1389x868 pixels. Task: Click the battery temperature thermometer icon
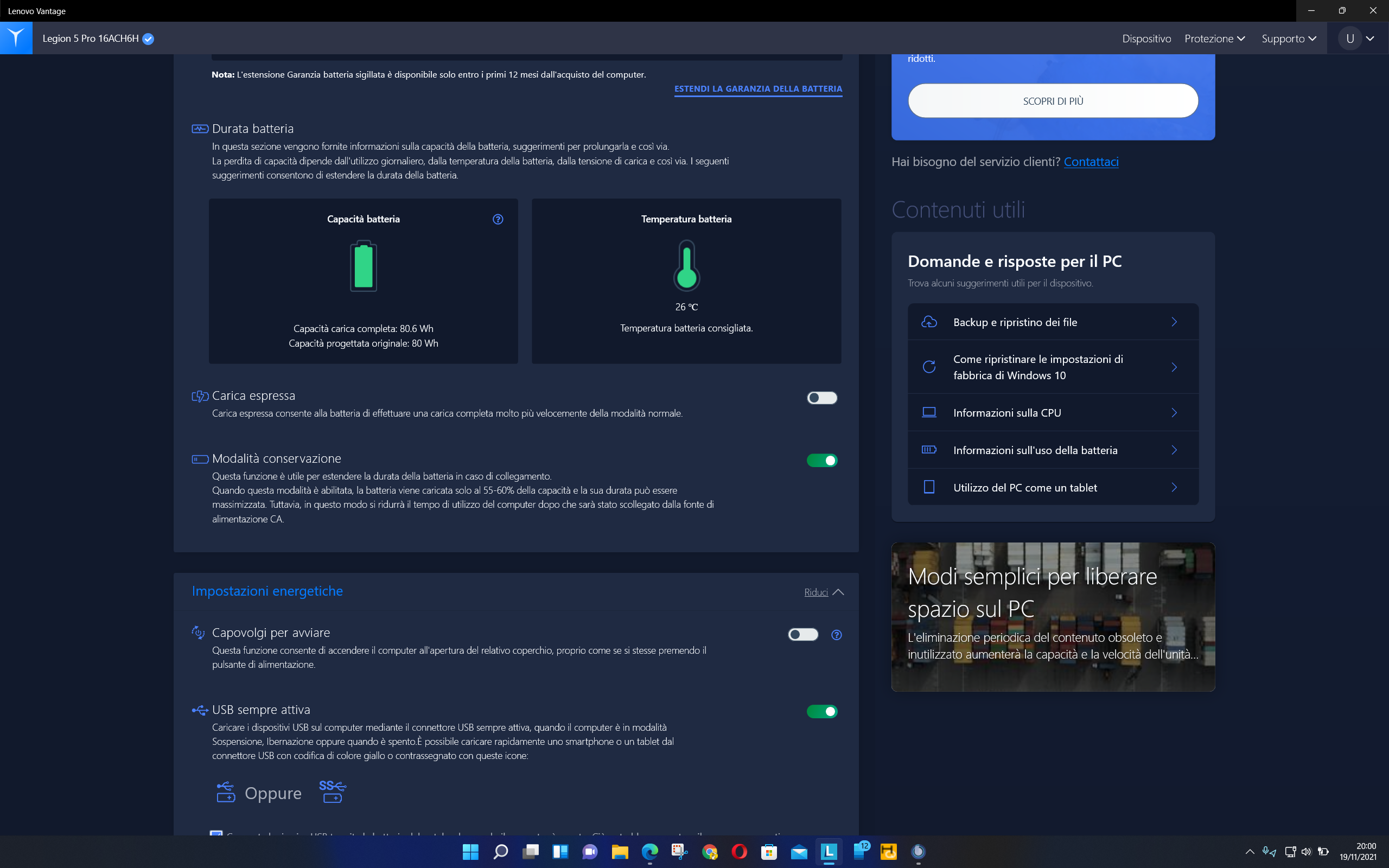coord(686,265)
